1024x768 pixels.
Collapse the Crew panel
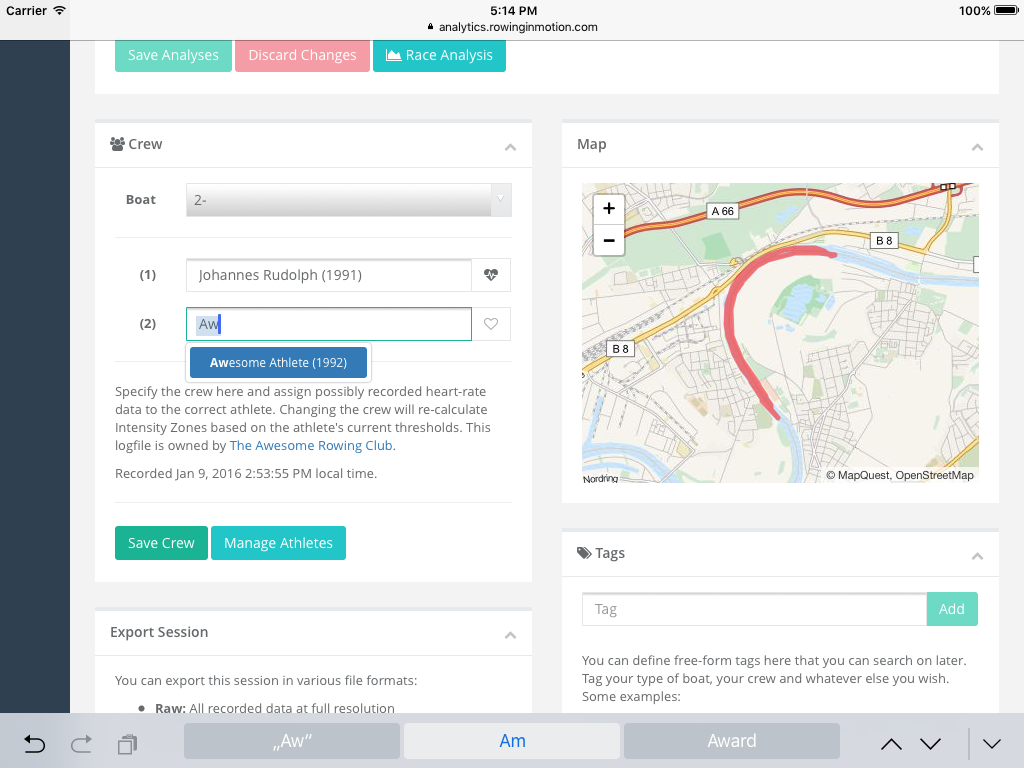coord(510,147)
